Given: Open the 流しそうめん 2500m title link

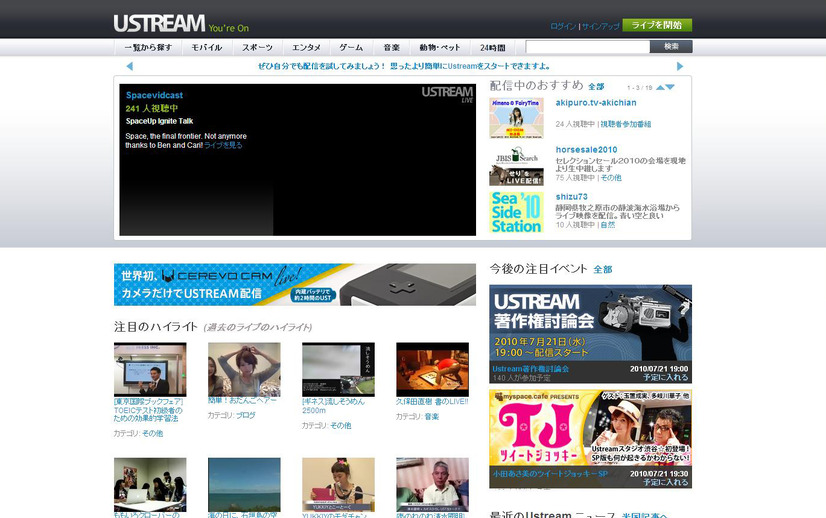Looking at the screenshot, I should [333, 406].
